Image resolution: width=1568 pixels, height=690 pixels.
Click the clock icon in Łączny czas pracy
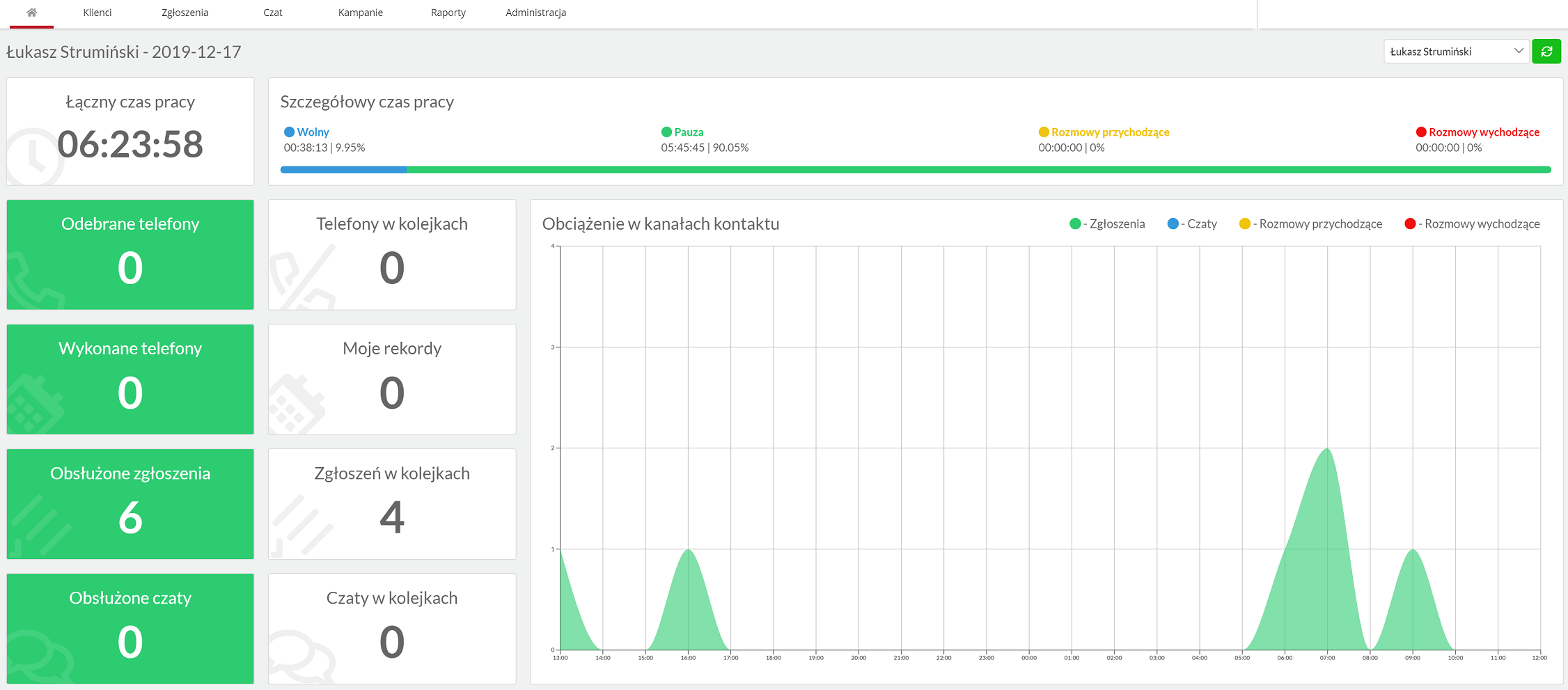point(33,157)
